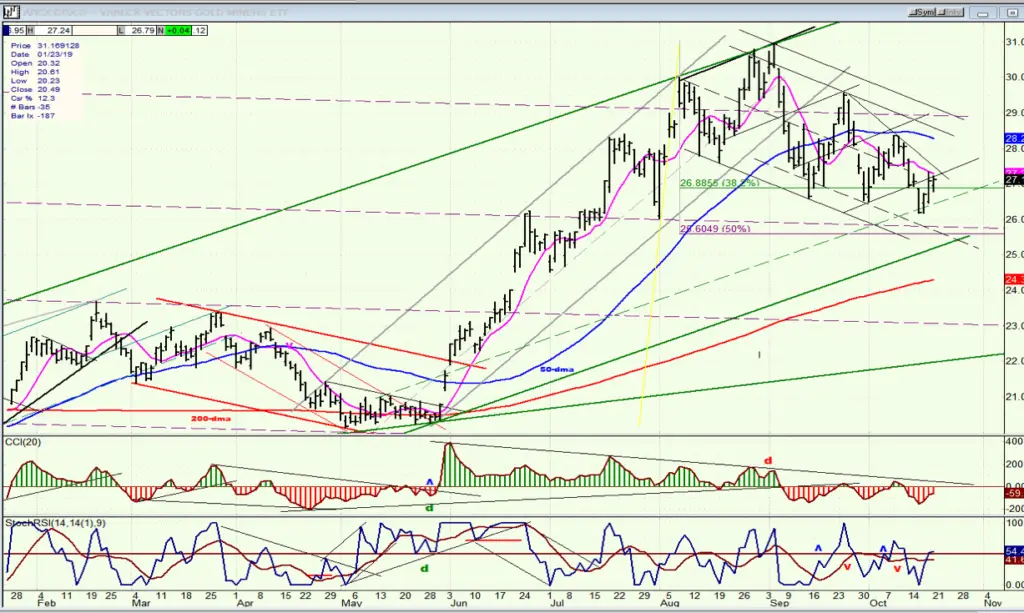
Task: Select the 25.6049 (50%) retracement label
Action: [x=714, y=229]
